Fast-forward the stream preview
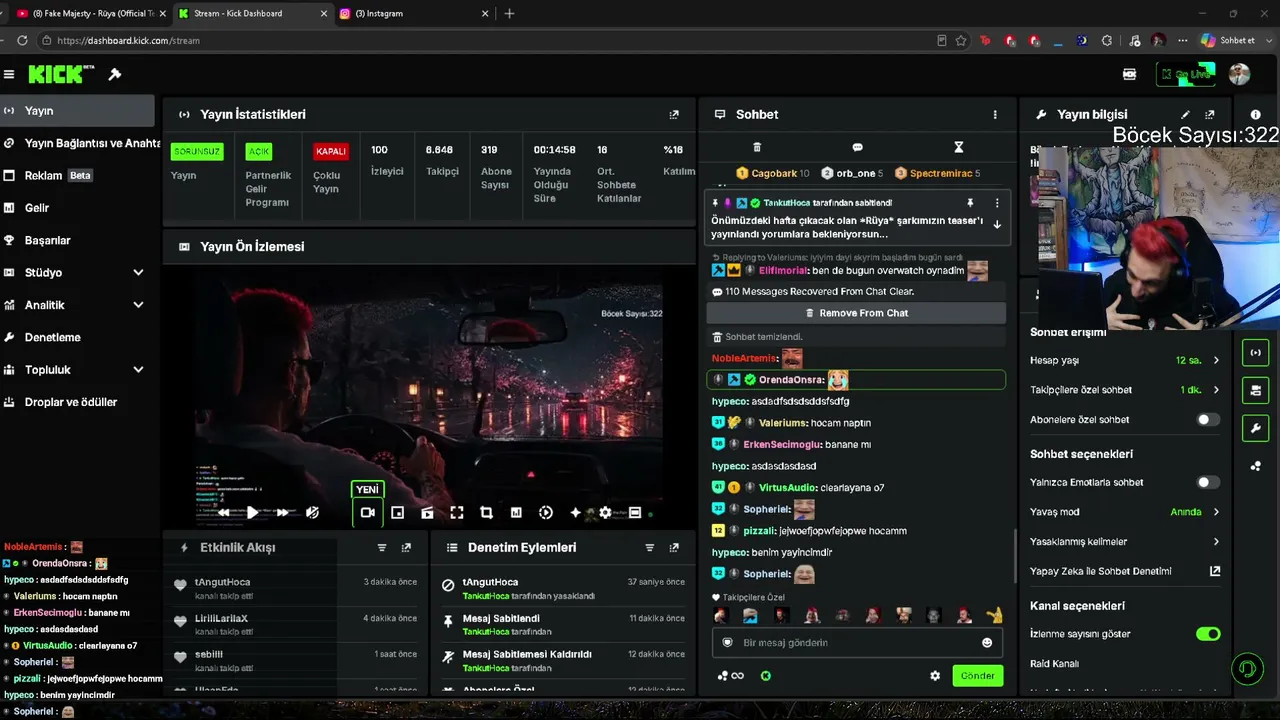Image resolution: width=1280 pixels, height=720 pixels. click(x=283, y=512)
